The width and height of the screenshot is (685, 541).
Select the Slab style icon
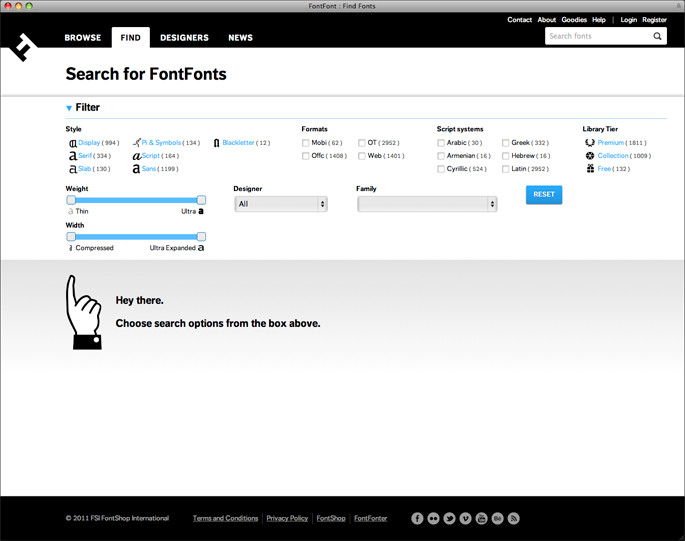[73, 169]
